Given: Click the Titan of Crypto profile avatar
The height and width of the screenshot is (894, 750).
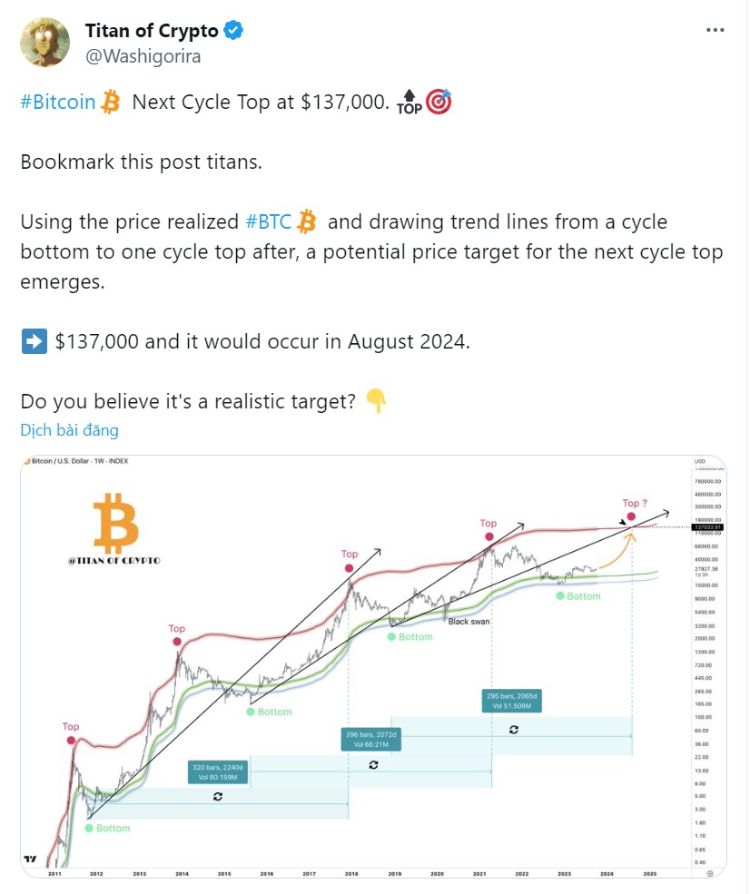Looking at the screenshot, I should tap(46, 42).
